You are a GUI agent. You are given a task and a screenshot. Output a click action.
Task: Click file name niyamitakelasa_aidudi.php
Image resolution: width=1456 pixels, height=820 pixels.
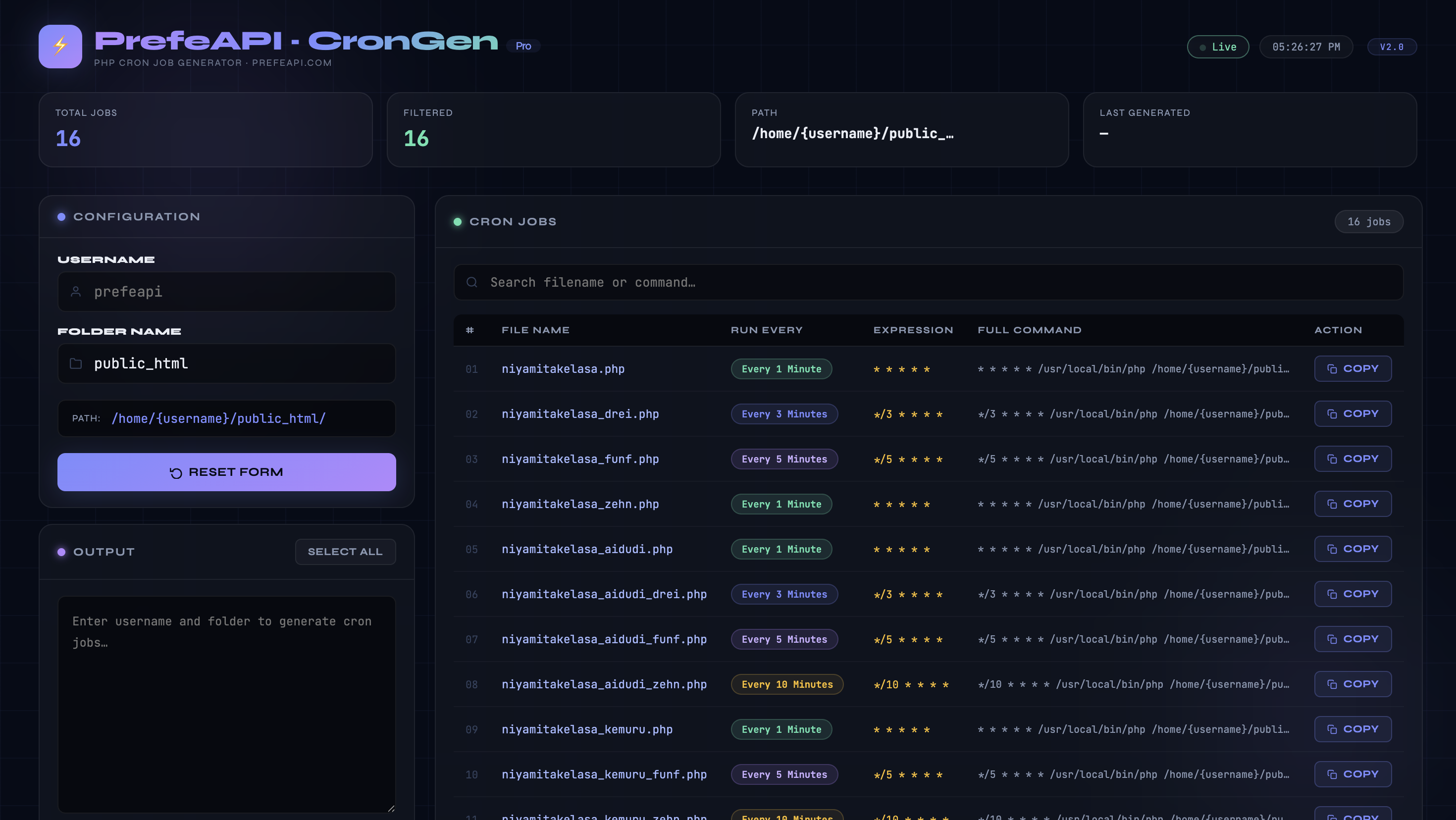587,549
